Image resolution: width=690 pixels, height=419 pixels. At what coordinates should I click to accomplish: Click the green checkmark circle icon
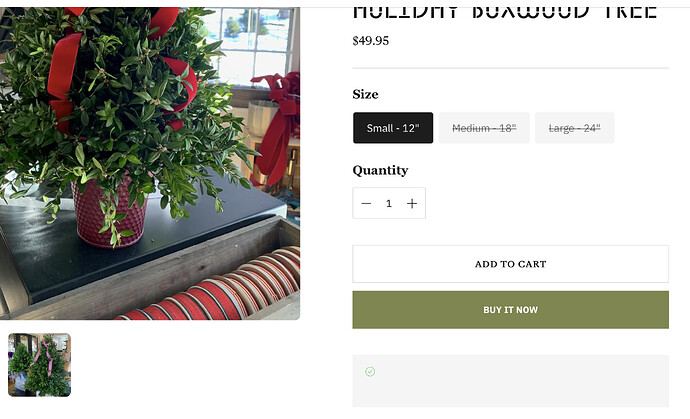pyautogui.click(x=370, y=372)
